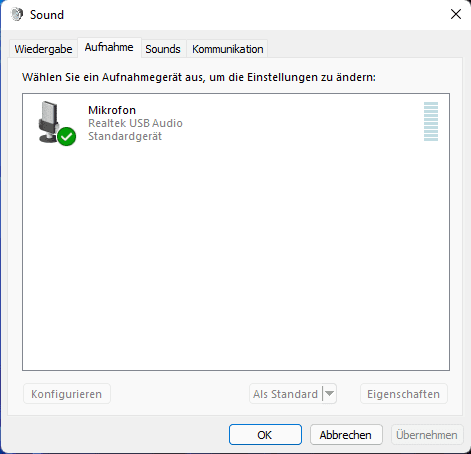Expand the Als Standard dropdown arrow

click(x=330, y=394)
